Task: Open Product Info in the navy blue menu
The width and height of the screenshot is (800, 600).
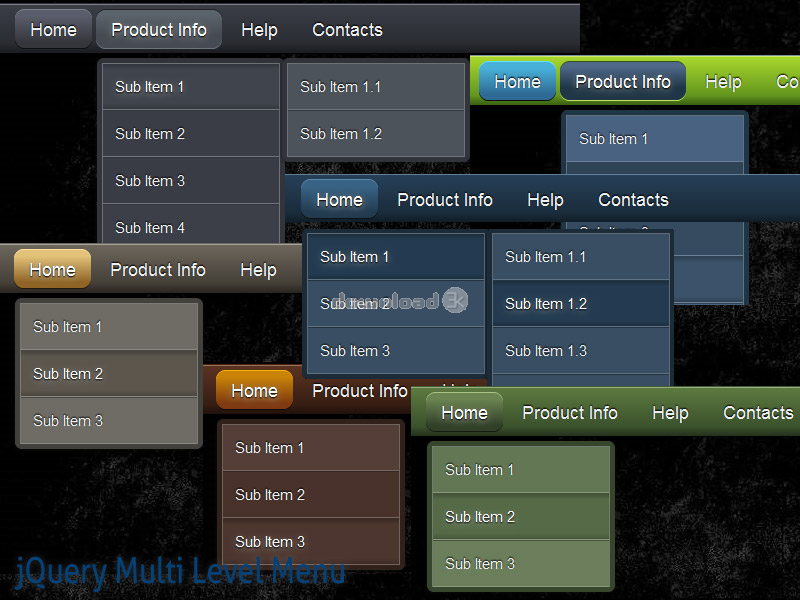Action: point(445,199)
